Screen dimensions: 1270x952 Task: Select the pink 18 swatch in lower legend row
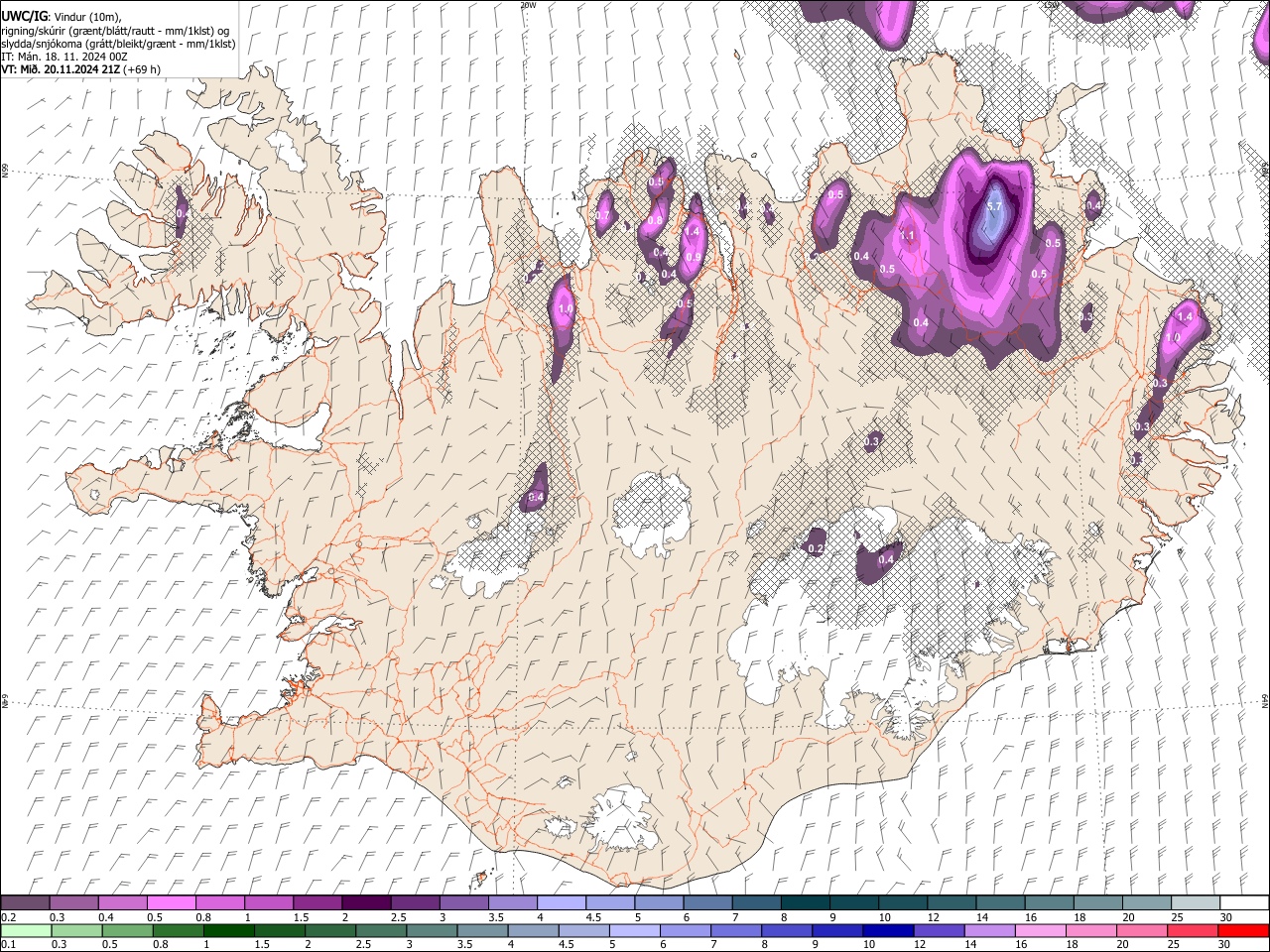1091,930
